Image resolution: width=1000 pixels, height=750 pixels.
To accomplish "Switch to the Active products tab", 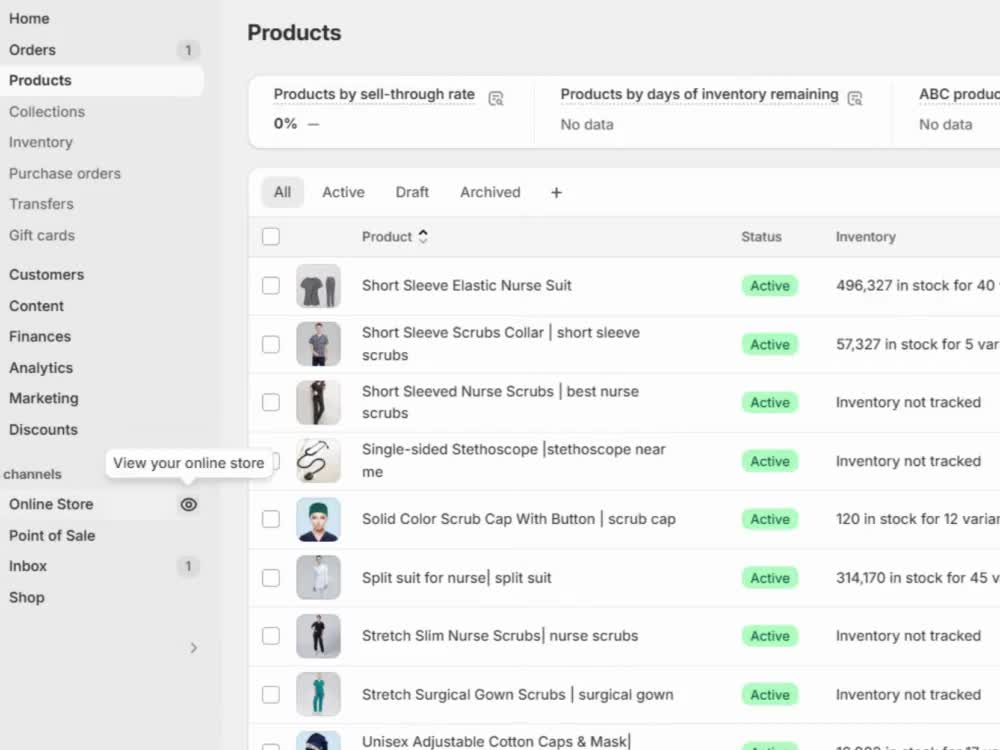I will [x=343, y=193].
